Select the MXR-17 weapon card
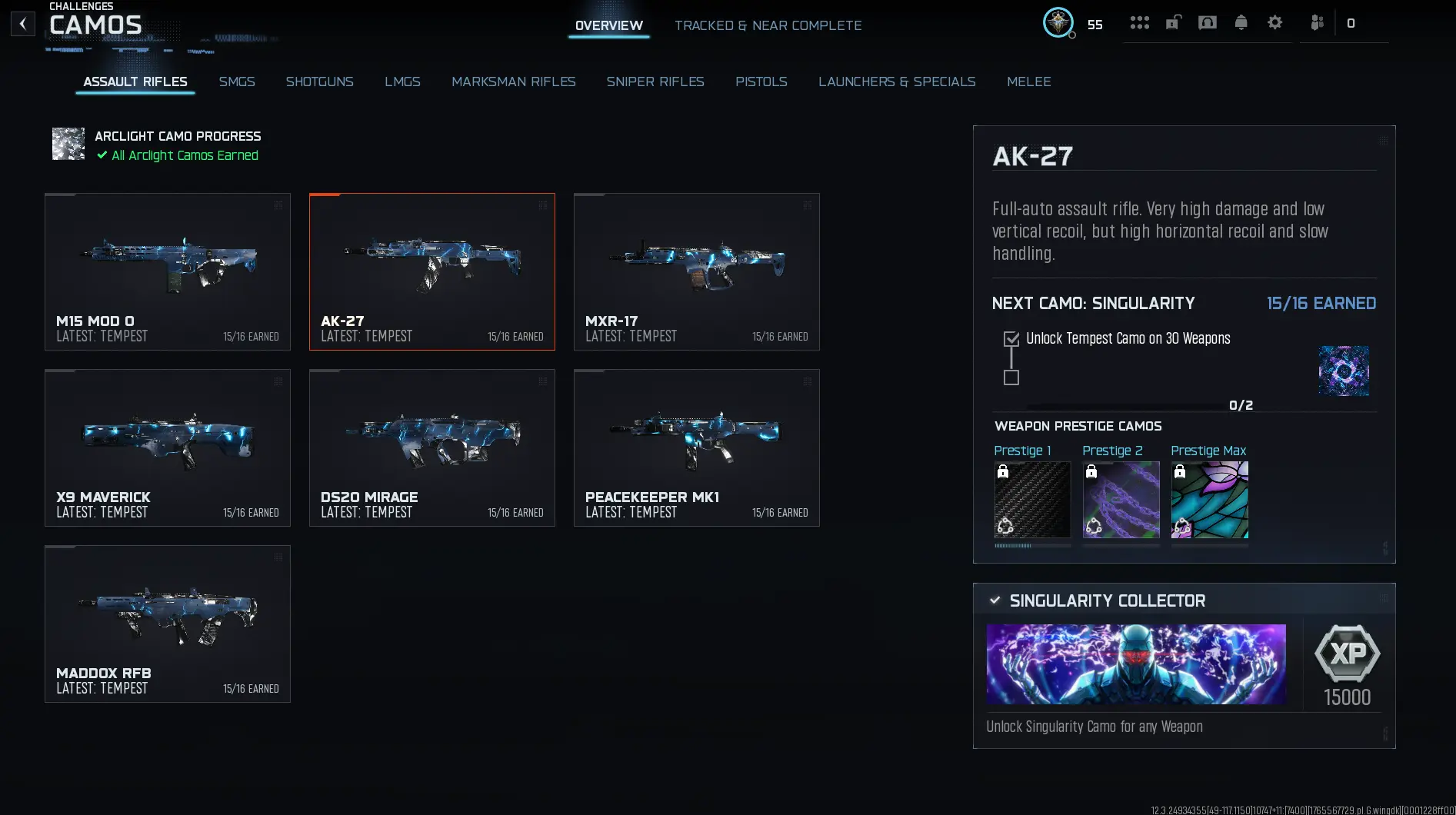 (697, 272)
